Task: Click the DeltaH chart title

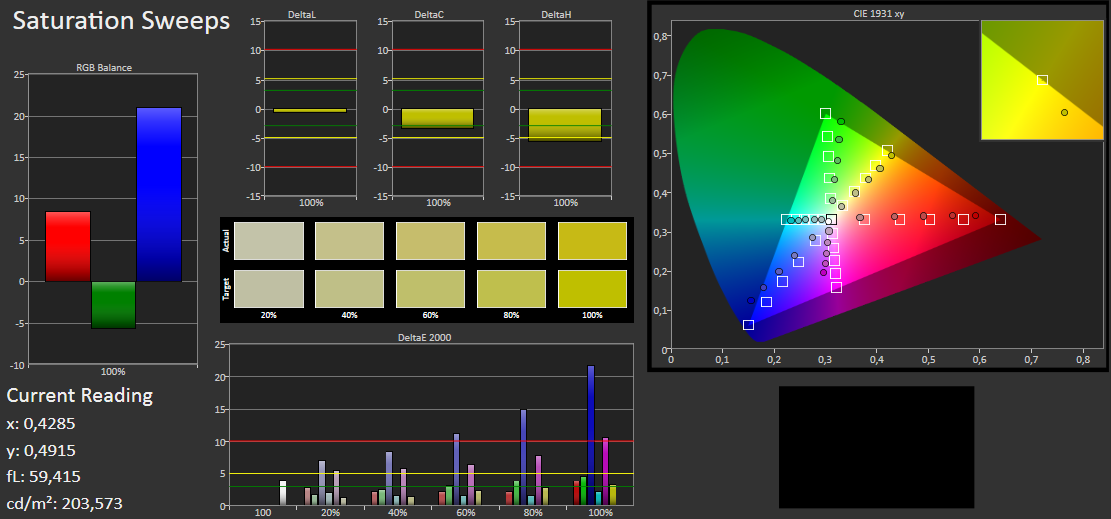Action: point(558,14)
